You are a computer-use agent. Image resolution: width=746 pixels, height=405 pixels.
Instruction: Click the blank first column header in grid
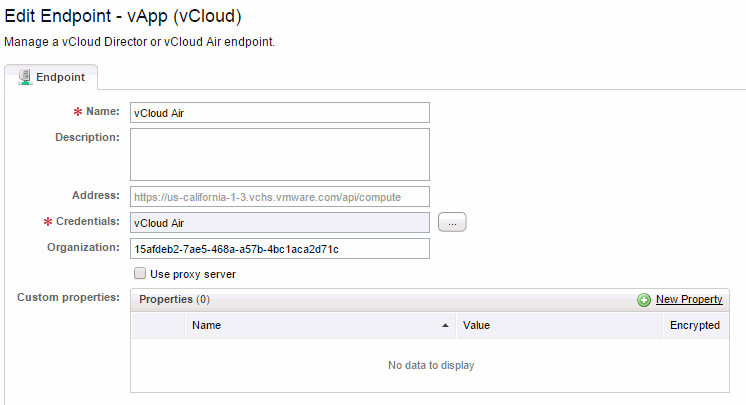coord(158,325)
